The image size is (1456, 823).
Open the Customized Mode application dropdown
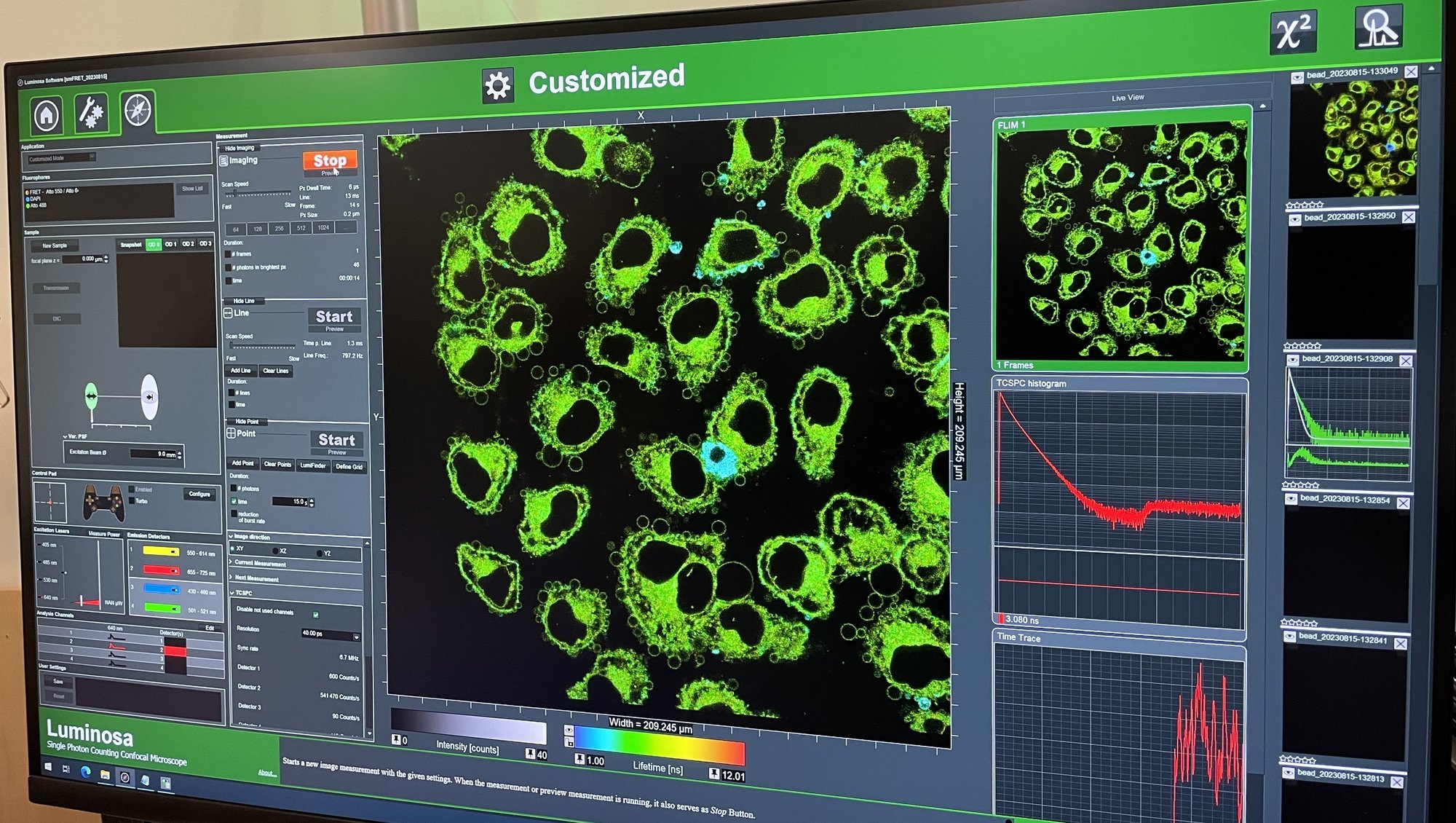(x=62, y=158)
